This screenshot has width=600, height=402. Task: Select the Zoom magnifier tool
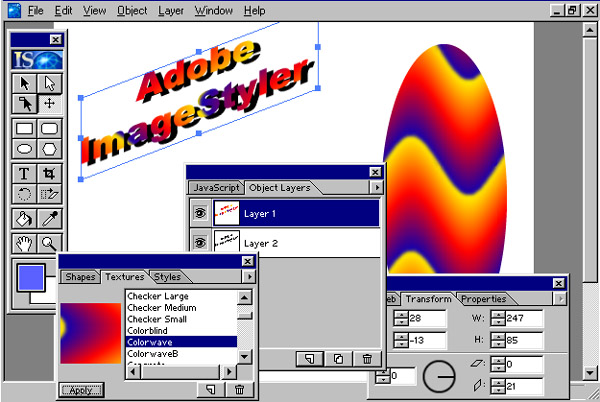click(50, 243)
